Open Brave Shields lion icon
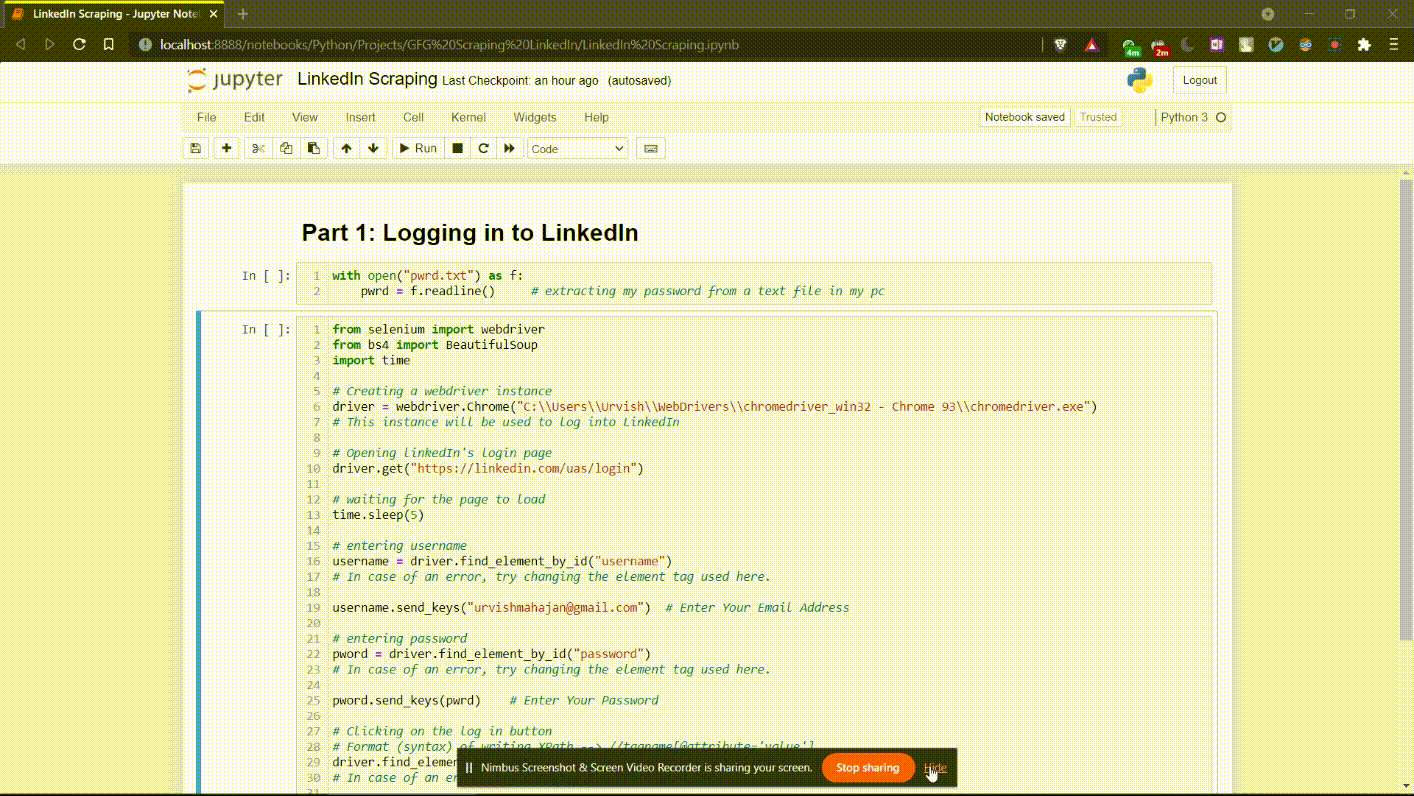This screenshot has width=1414, height=796. [x=1061, y=44]
